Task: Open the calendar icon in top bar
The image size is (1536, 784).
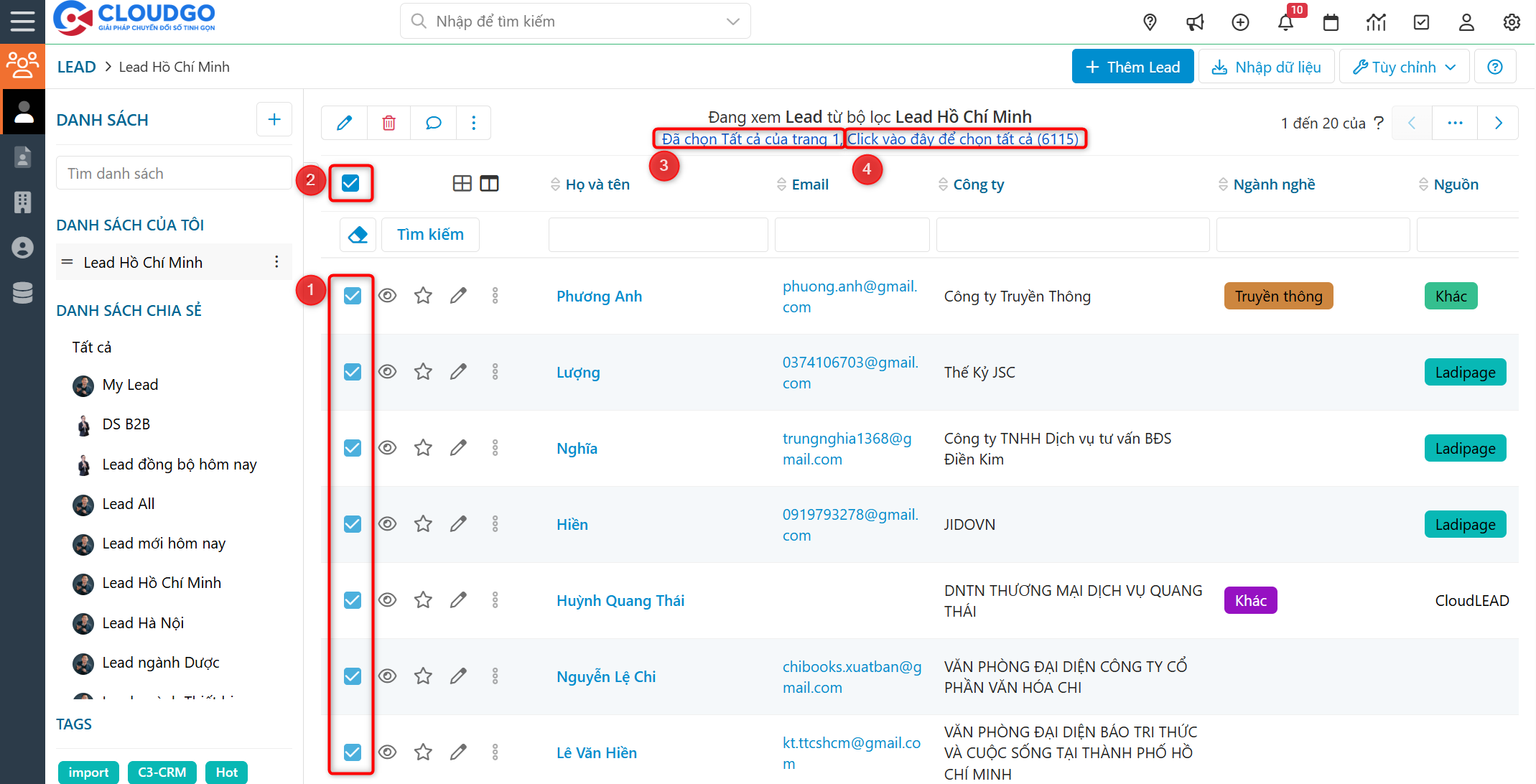Action: [x=1331, y=22]
